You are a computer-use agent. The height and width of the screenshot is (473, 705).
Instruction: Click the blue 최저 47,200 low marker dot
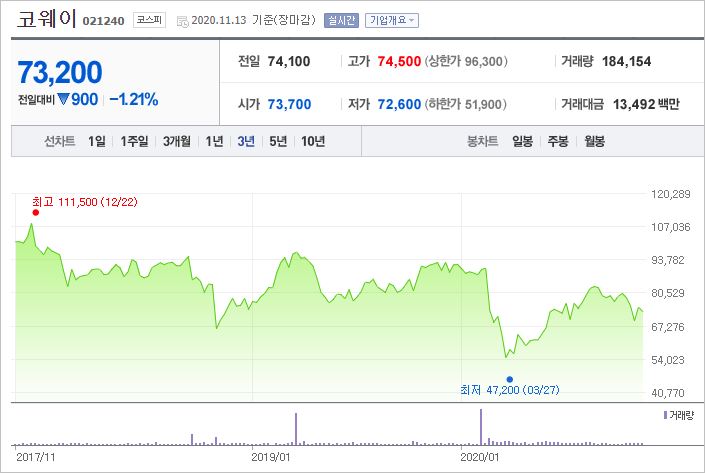point(509,379)
